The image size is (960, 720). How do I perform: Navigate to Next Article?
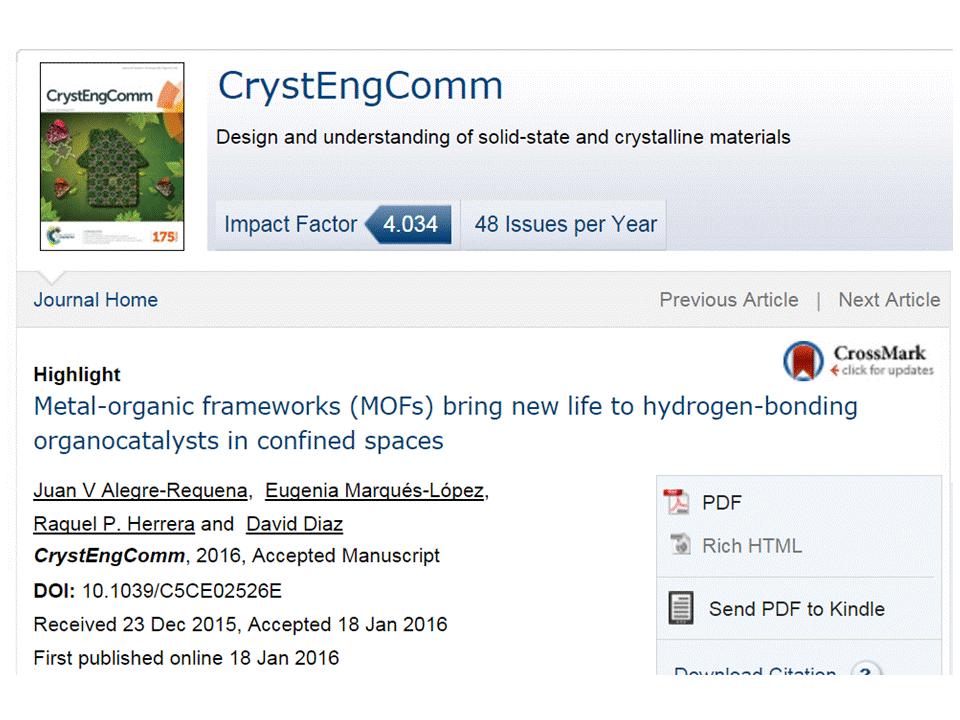889,300
